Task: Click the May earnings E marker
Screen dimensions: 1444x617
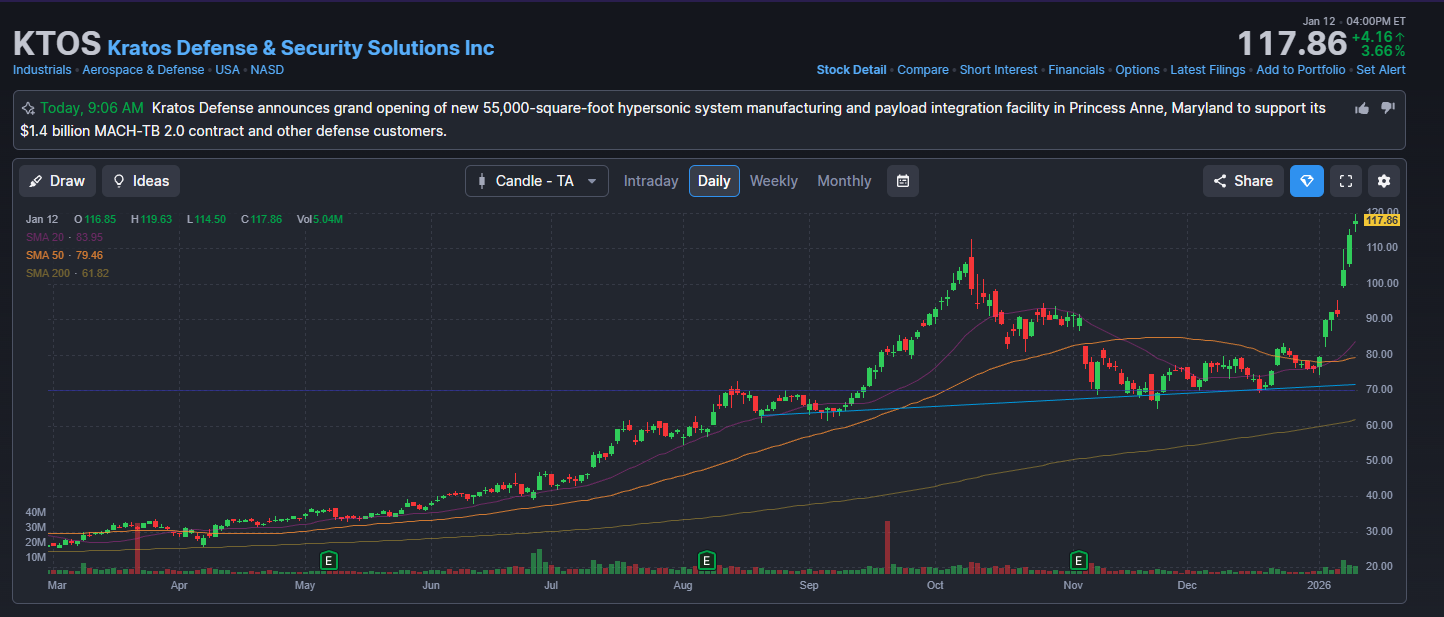Action: 327,559
